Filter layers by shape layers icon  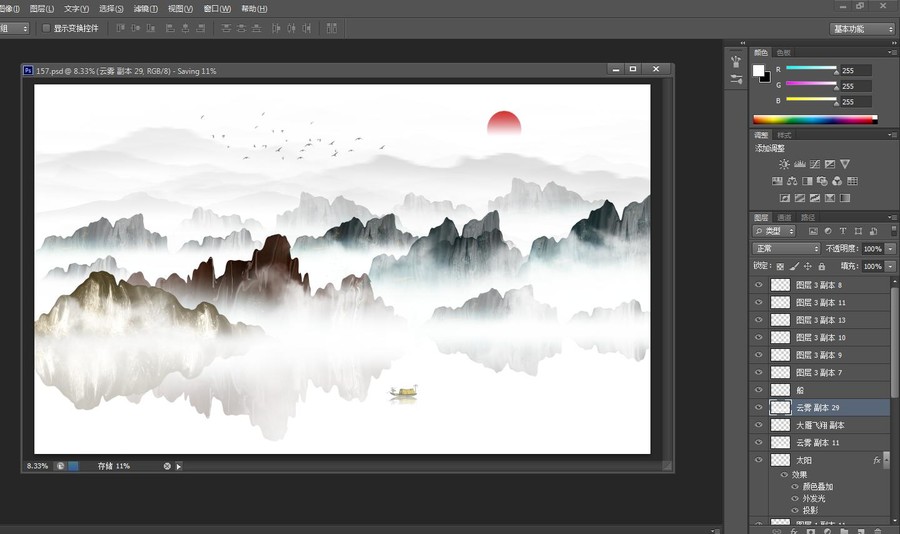[x=858, y=231]
